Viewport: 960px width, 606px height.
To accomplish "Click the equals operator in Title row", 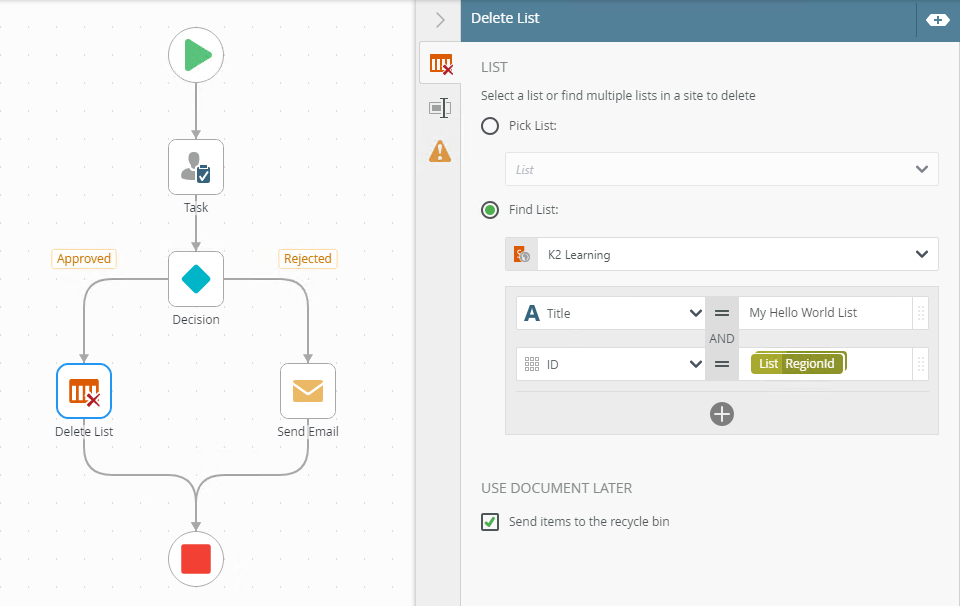I will pos(722,313).
